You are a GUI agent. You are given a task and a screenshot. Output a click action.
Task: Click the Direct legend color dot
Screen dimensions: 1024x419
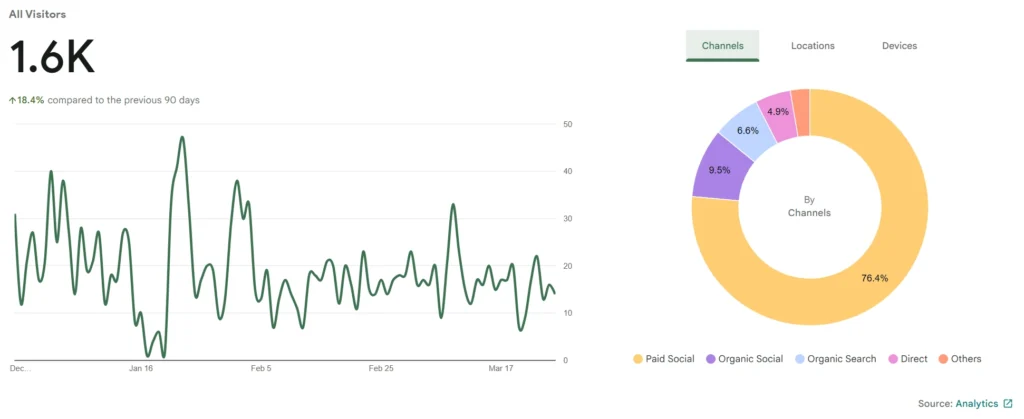892,359
